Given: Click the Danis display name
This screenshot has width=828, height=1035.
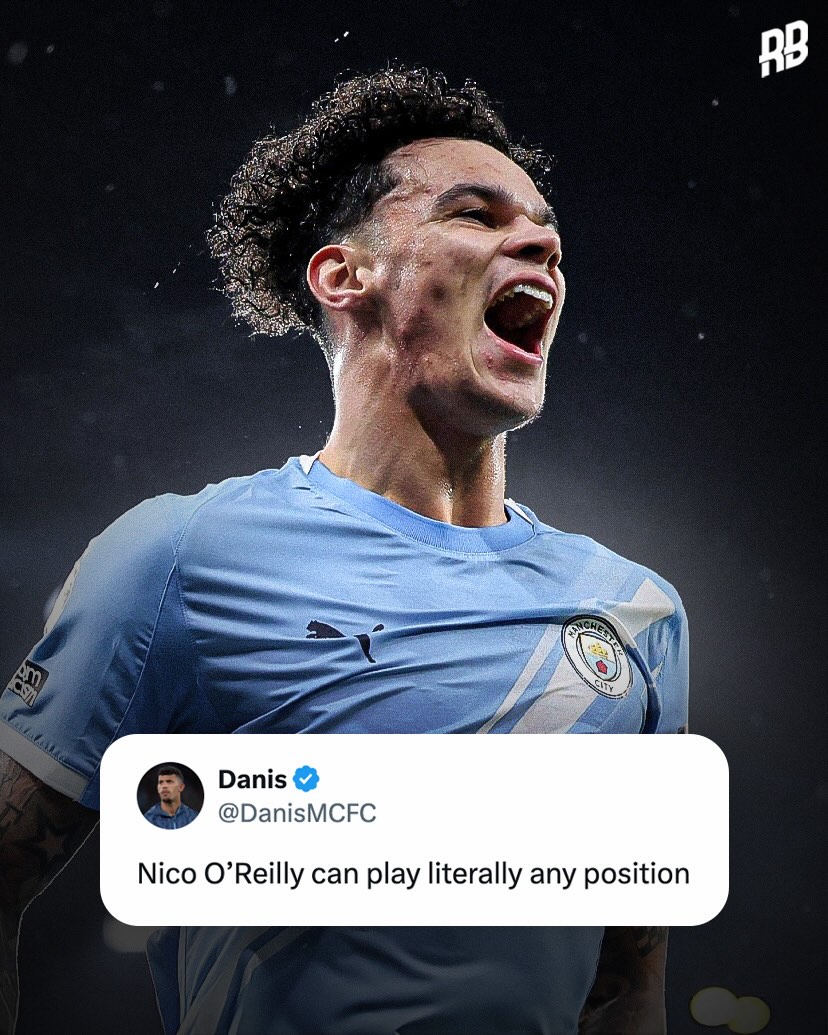Looking at the screenshot, I should coord(252,779).
